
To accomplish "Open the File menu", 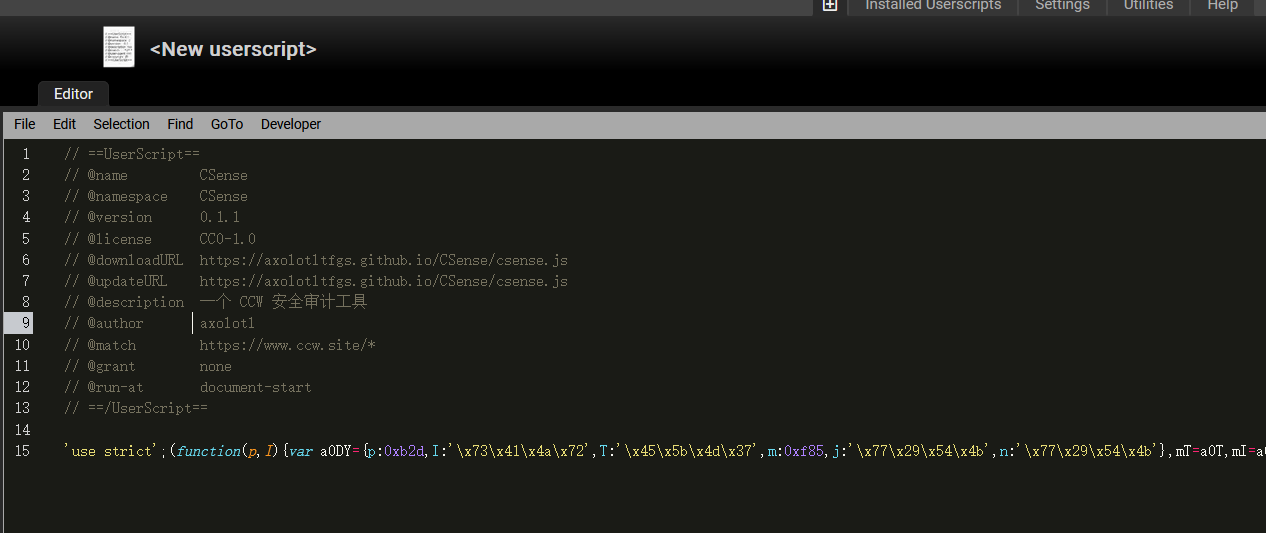I will (25, 124).
